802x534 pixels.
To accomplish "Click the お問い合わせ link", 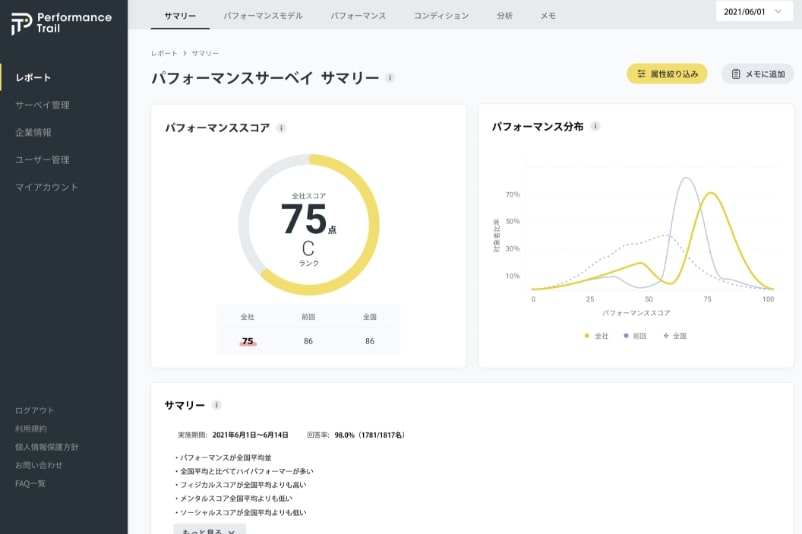I will coord(38,465).
